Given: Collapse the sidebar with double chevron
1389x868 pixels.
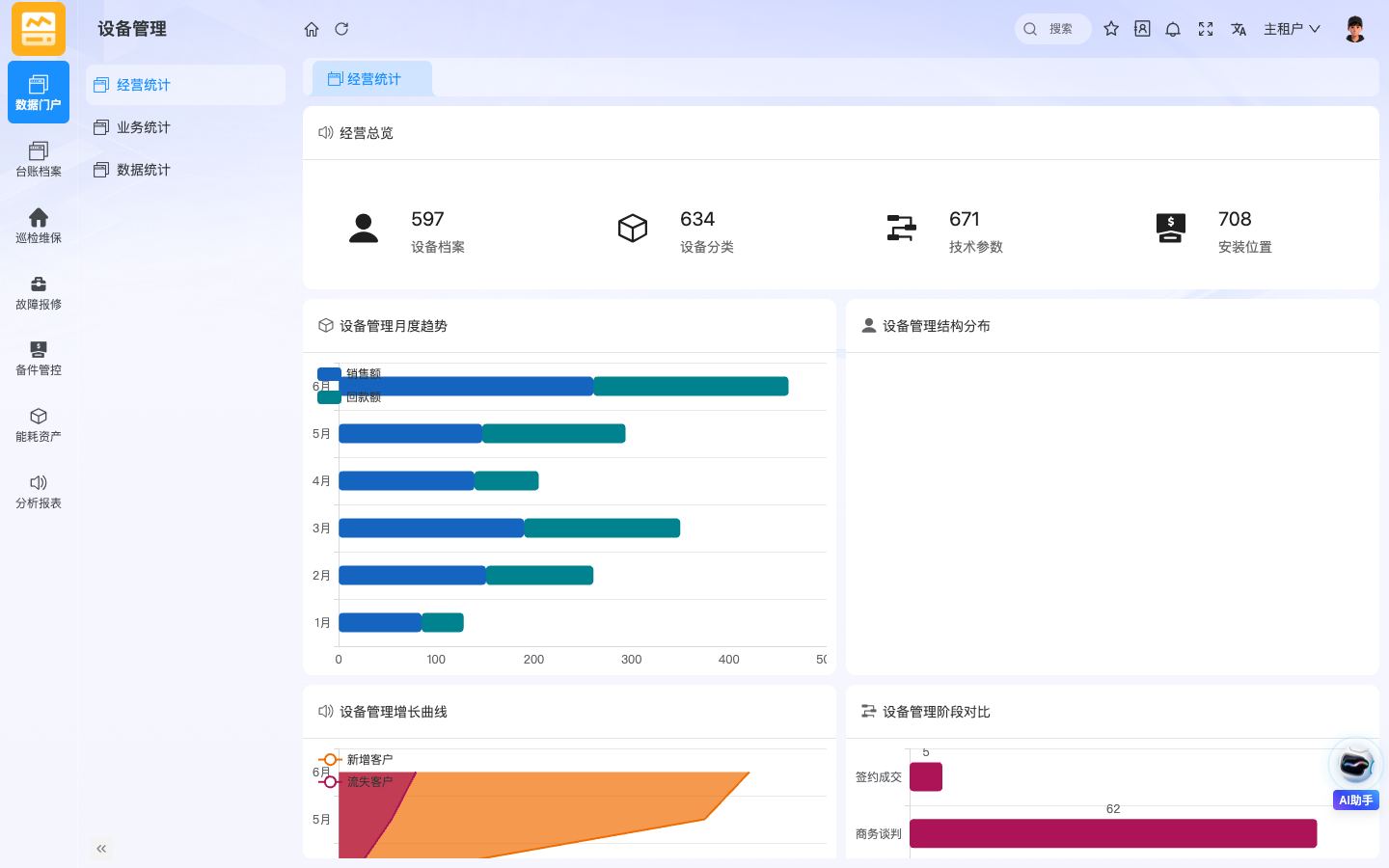Looking at the screenshot, I should point(101,849).
